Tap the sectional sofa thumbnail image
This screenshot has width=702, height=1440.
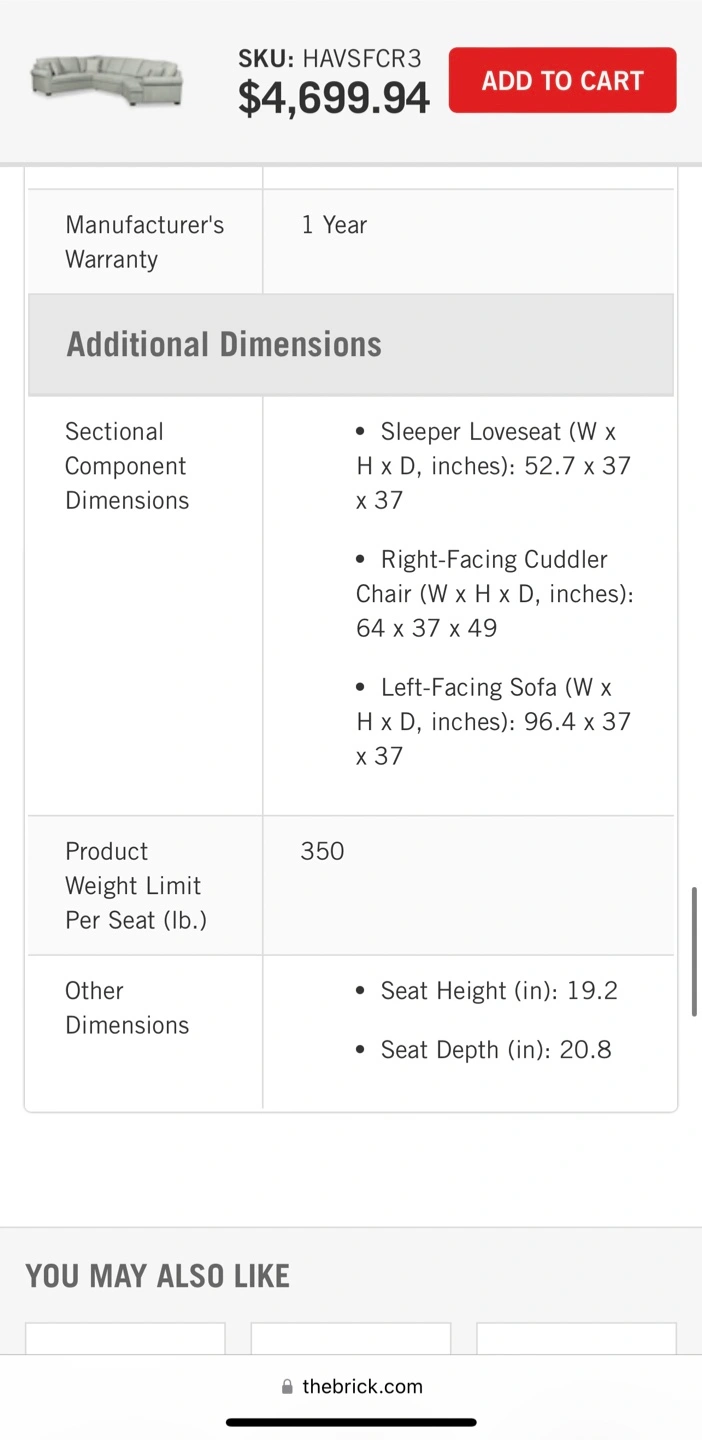107,80
